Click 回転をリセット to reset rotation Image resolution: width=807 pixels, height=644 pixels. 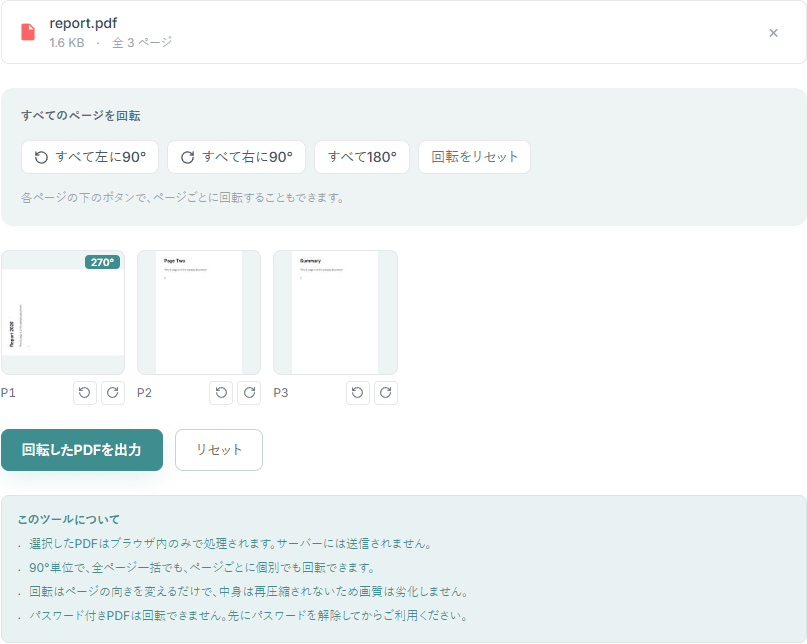[x=474, y=157]
